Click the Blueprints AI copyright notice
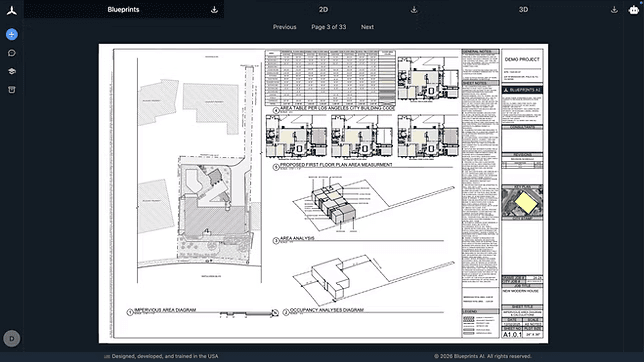This screenshot has height=362, width=644. (483, 356)
